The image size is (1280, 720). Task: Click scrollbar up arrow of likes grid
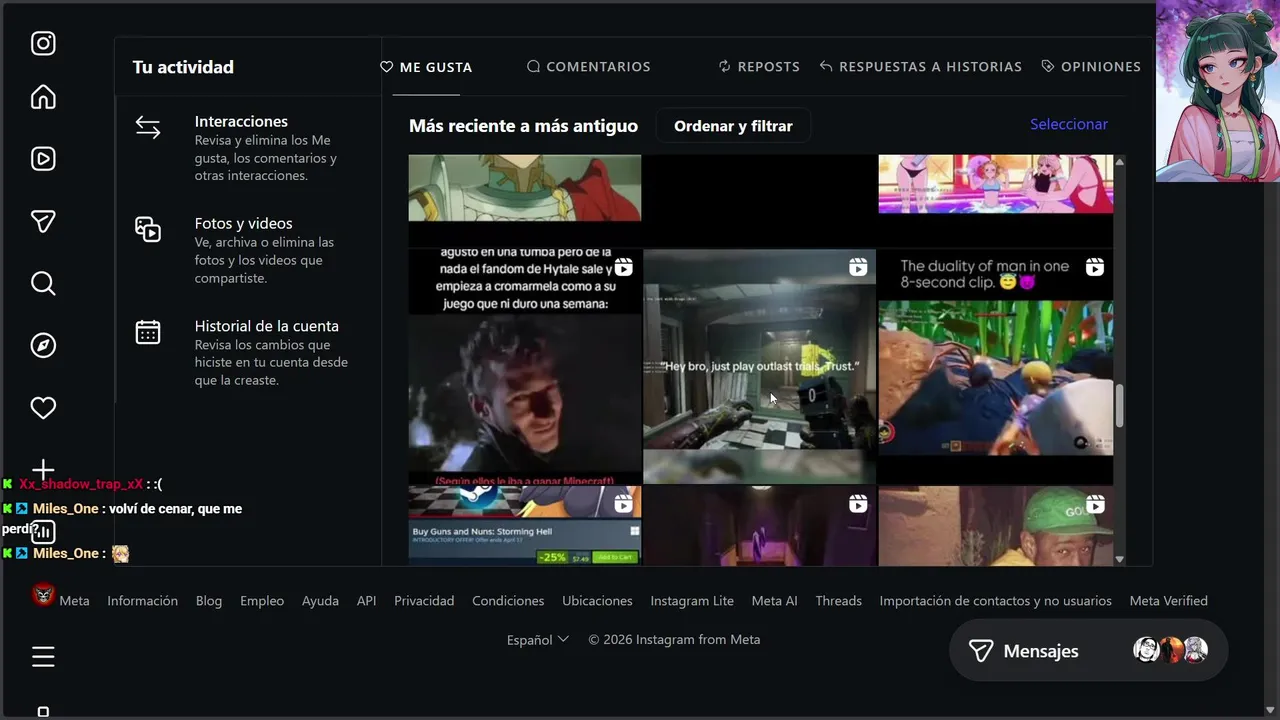1120,161
